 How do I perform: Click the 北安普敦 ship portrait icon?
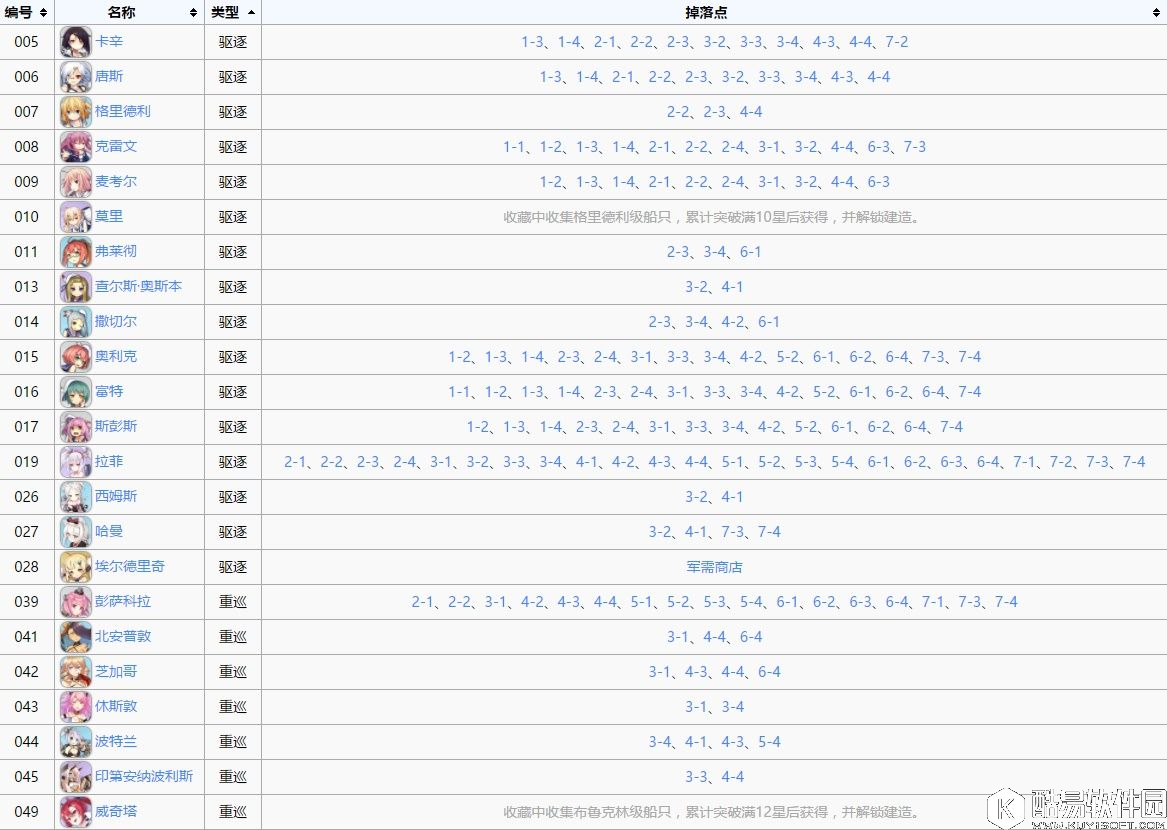75,637
